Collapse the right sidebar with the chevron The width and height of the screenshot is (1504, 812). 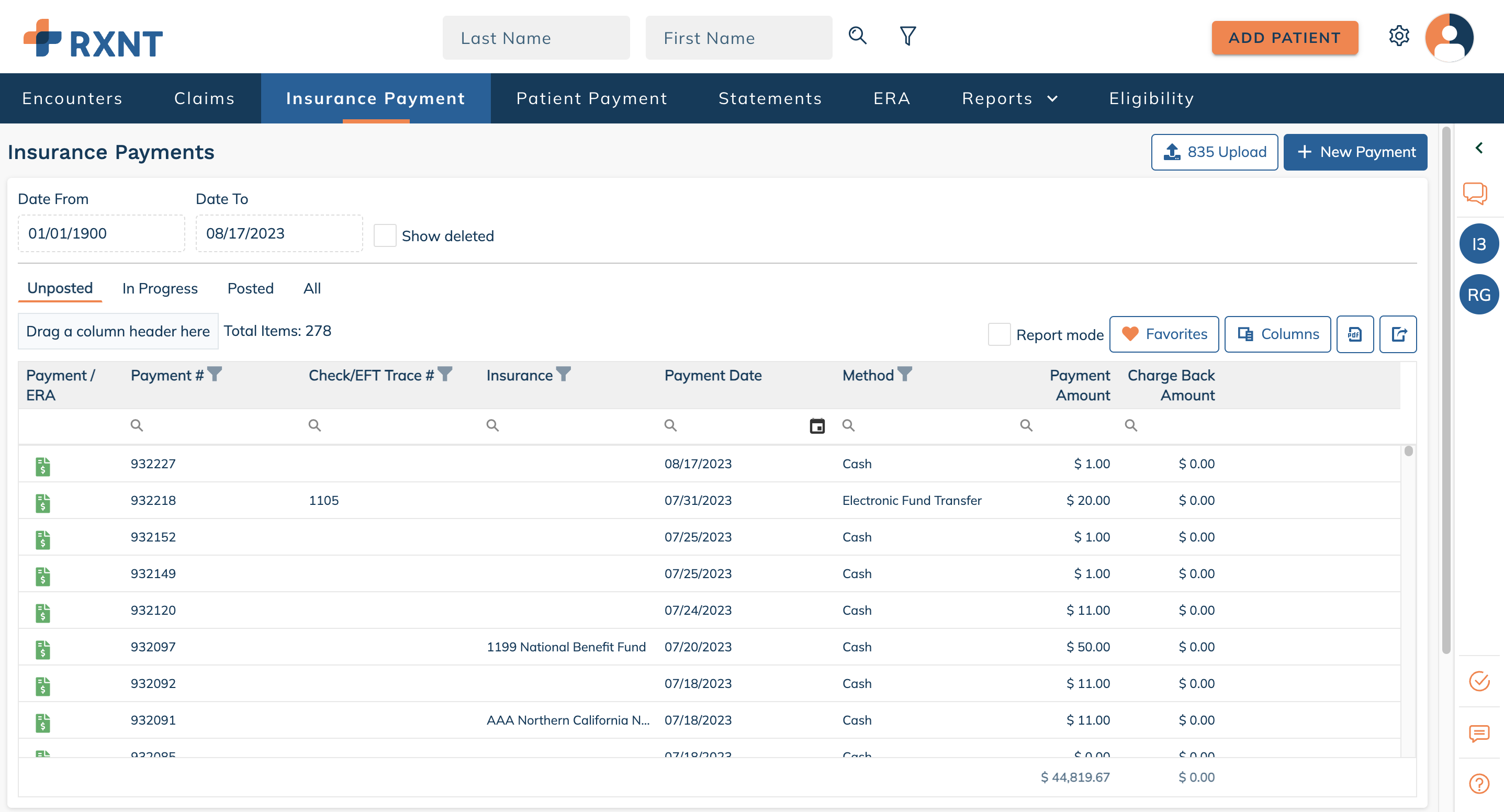(1479, 147)
